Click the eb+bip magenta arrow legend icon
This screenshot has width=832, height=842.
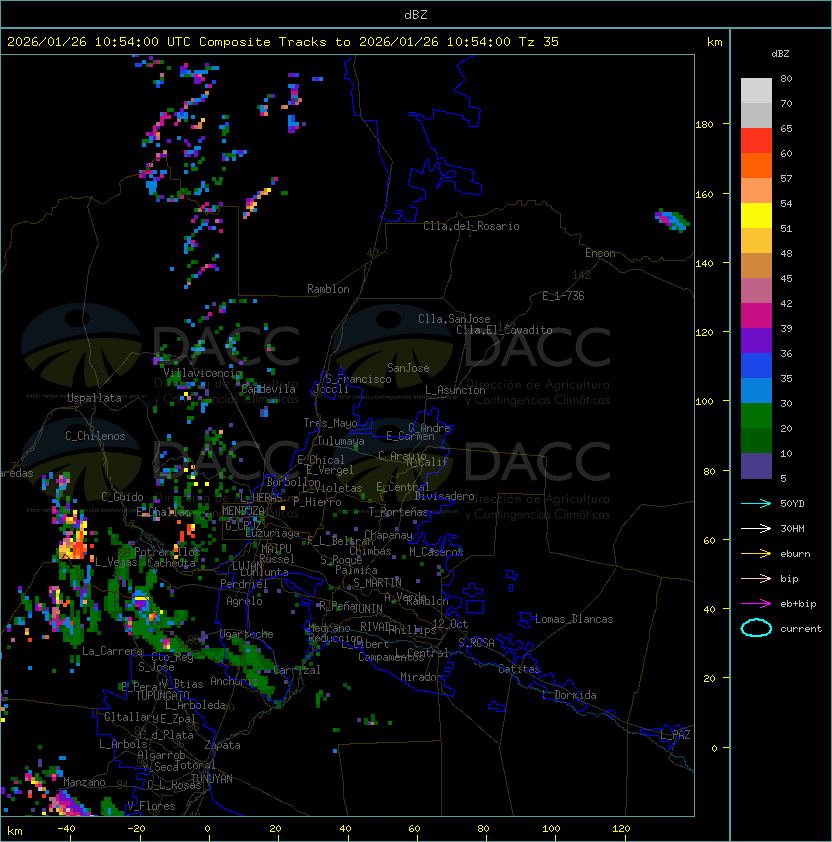(756, 604)
